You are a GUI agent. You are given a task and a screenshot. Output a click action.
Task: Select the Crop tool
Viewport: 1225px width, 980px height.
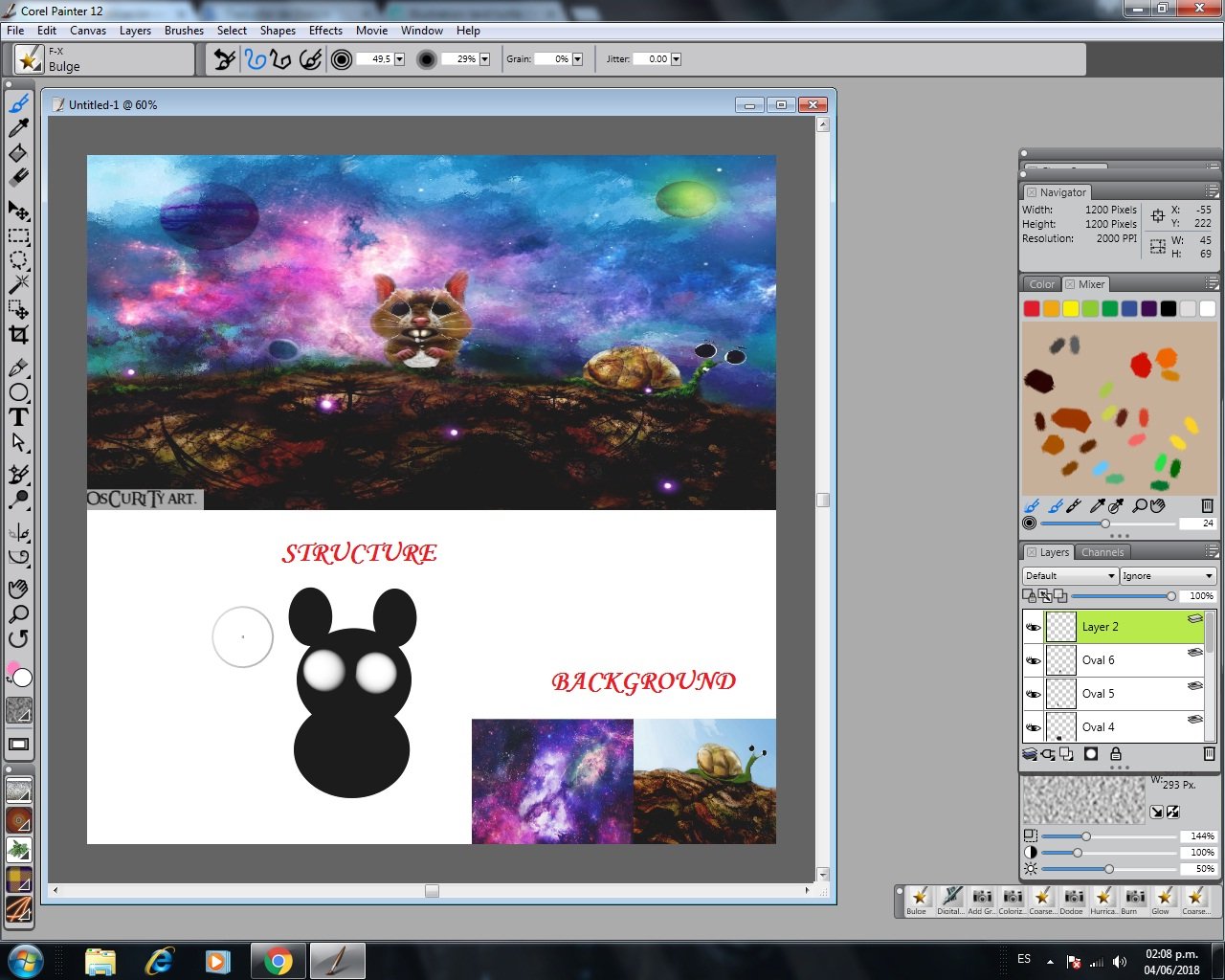pos(18,334)
